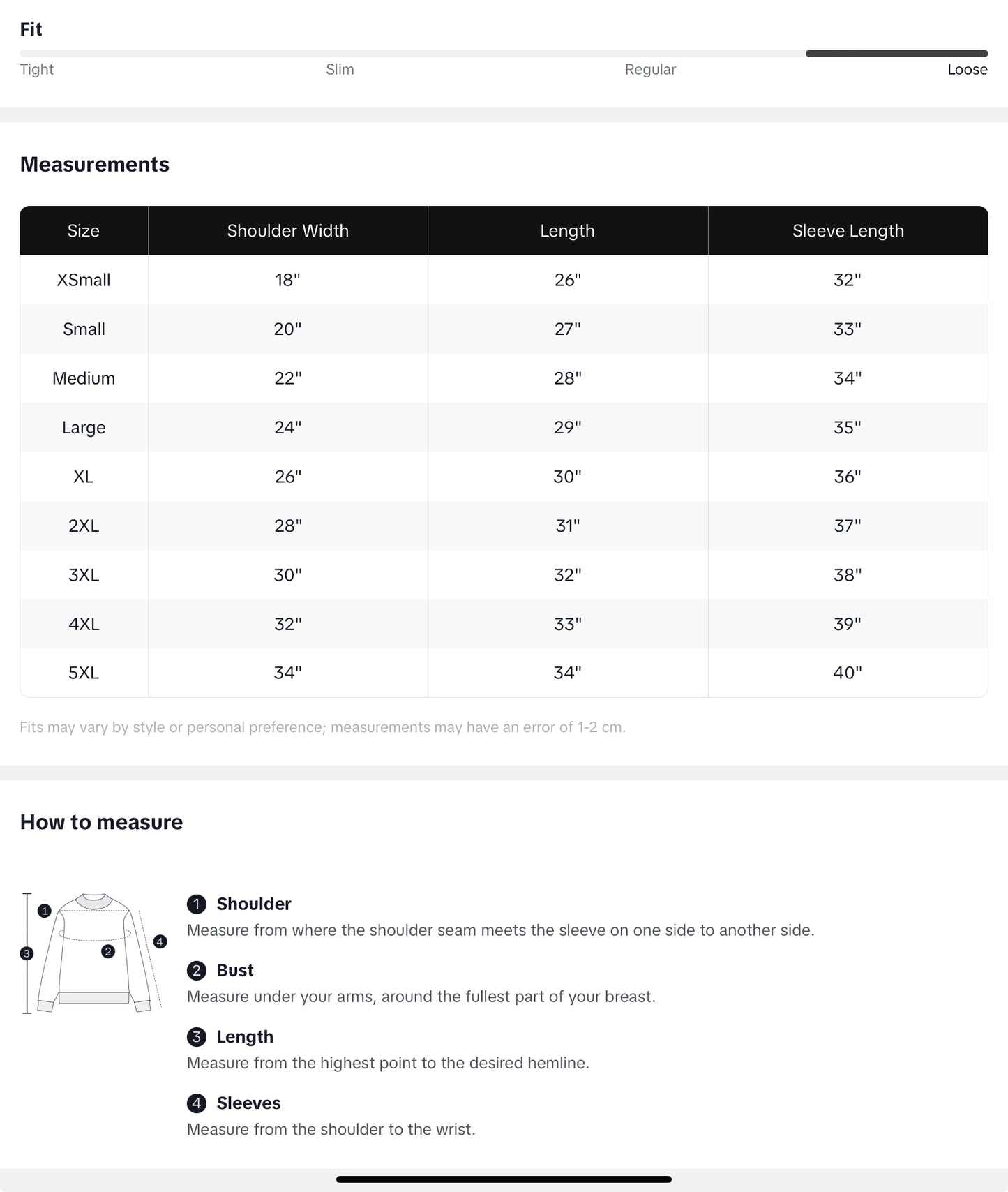This screenshot has width=1008, height=1192.
Task: Select the Regular fit label
Action: click(x=650, y=70)
